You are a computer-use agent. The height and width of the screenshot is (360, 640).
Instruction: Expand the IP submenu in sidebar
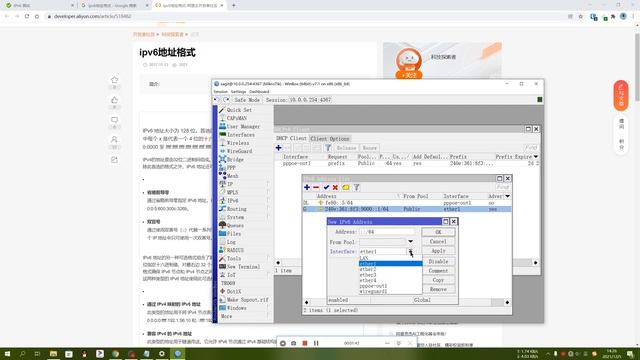click(x=230, y=184)
